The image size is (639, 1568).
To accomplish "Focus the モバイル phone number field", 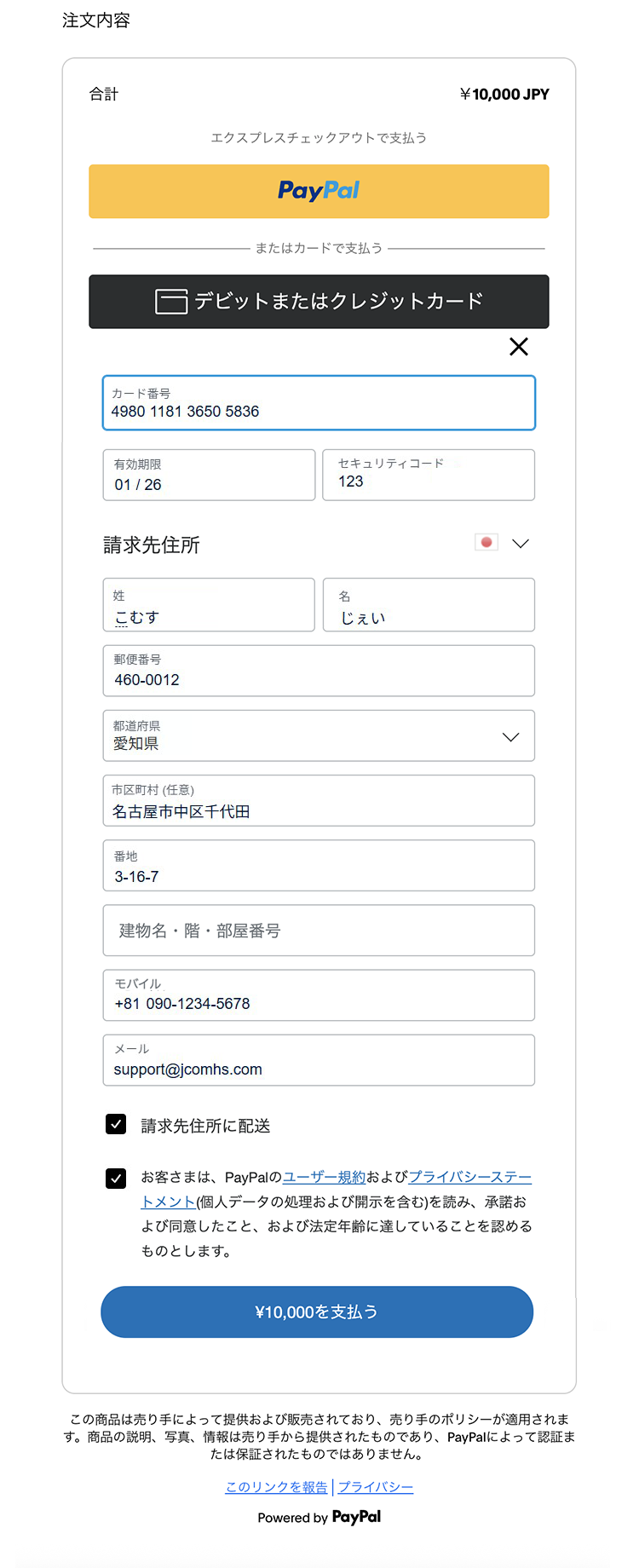I will [319, 995].
